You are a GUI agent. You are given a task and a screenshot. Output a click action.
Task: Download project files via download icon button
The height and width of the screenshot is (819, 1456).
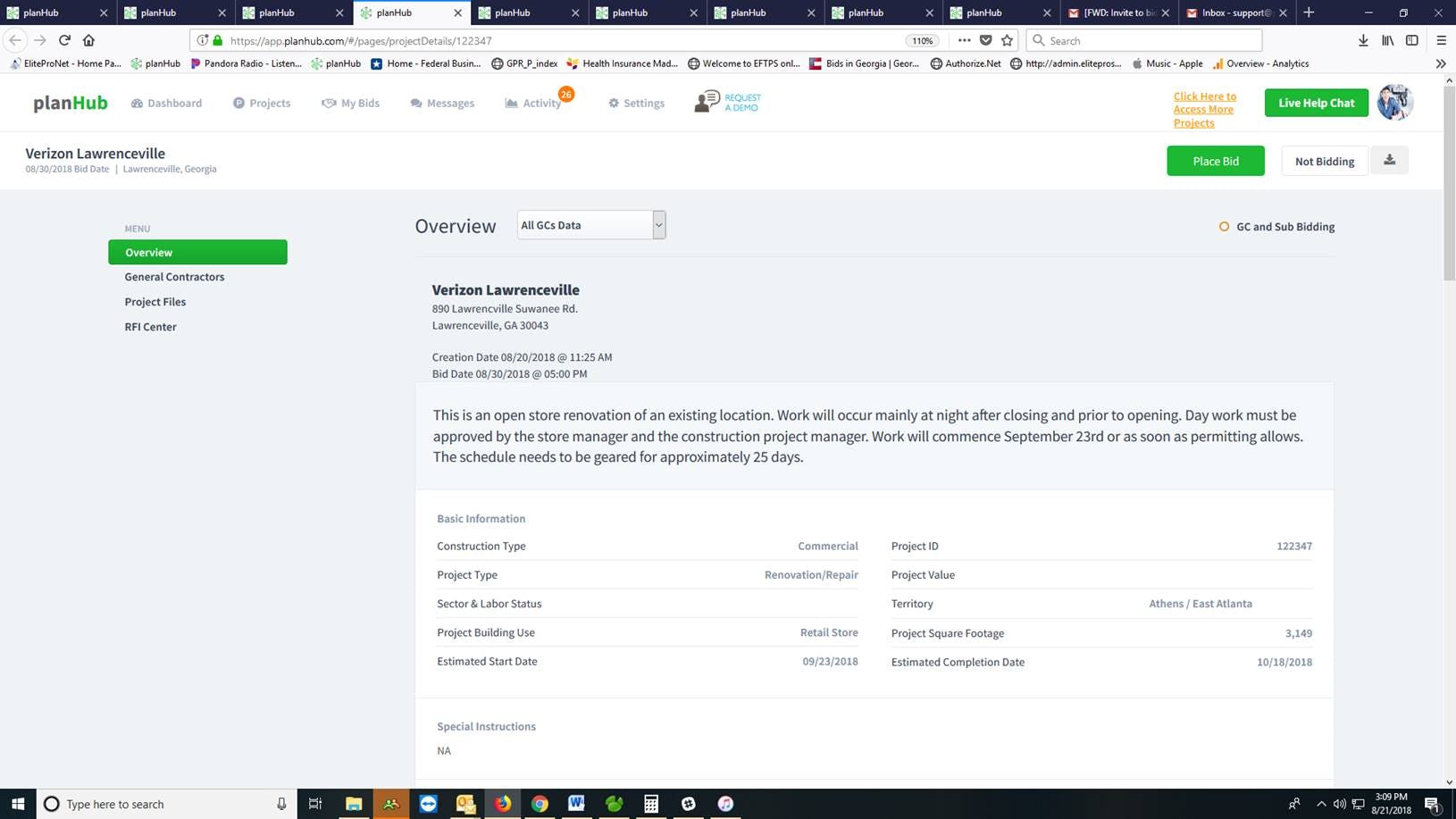[x=1389, y=160]
